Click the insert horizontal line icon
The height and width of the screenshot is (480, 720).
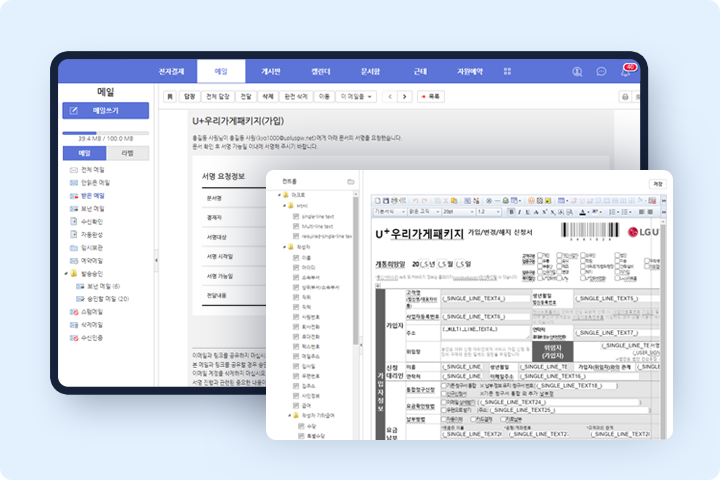[x=497, y=201]
